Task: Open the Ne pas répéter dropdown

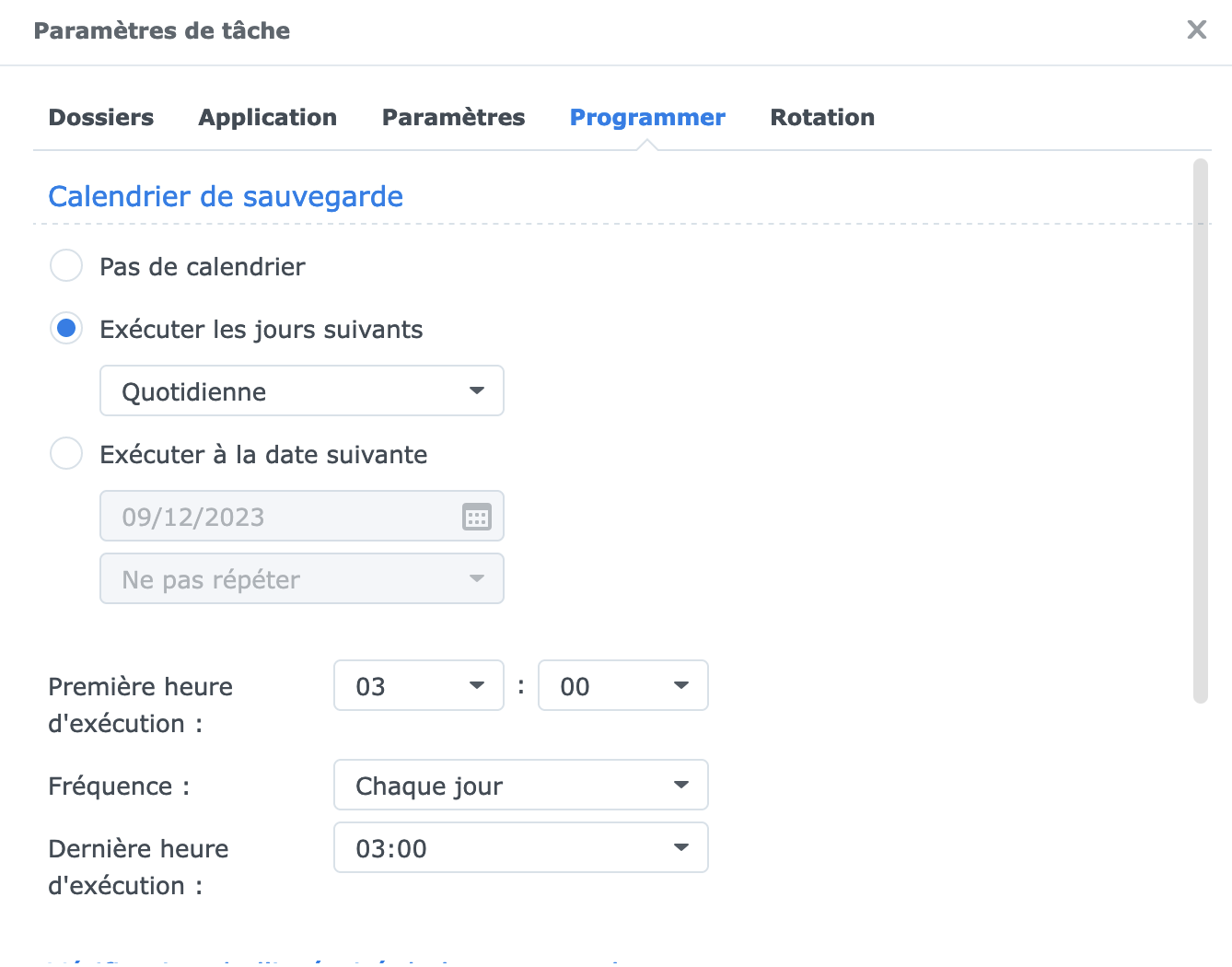Action: pyautogui.click(x=301, y=579)
